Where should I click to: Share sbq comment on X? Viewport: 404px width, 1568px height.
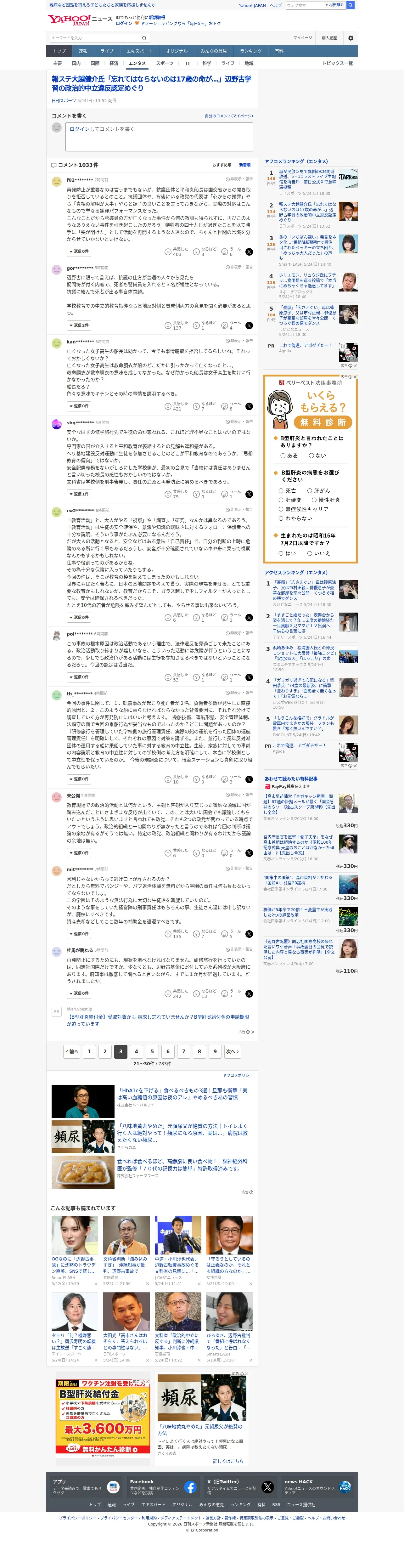[x=249, y=494]
